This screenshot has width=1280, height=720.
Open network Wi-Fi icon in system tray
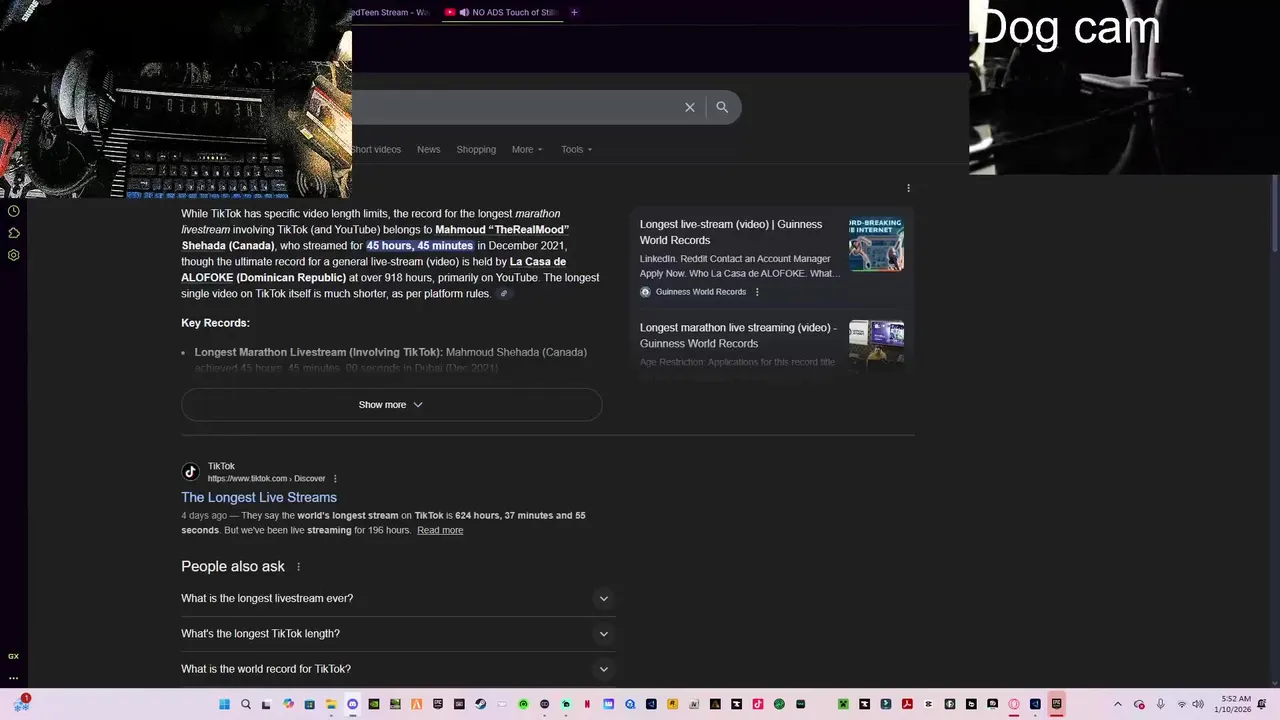(1181, 704)
